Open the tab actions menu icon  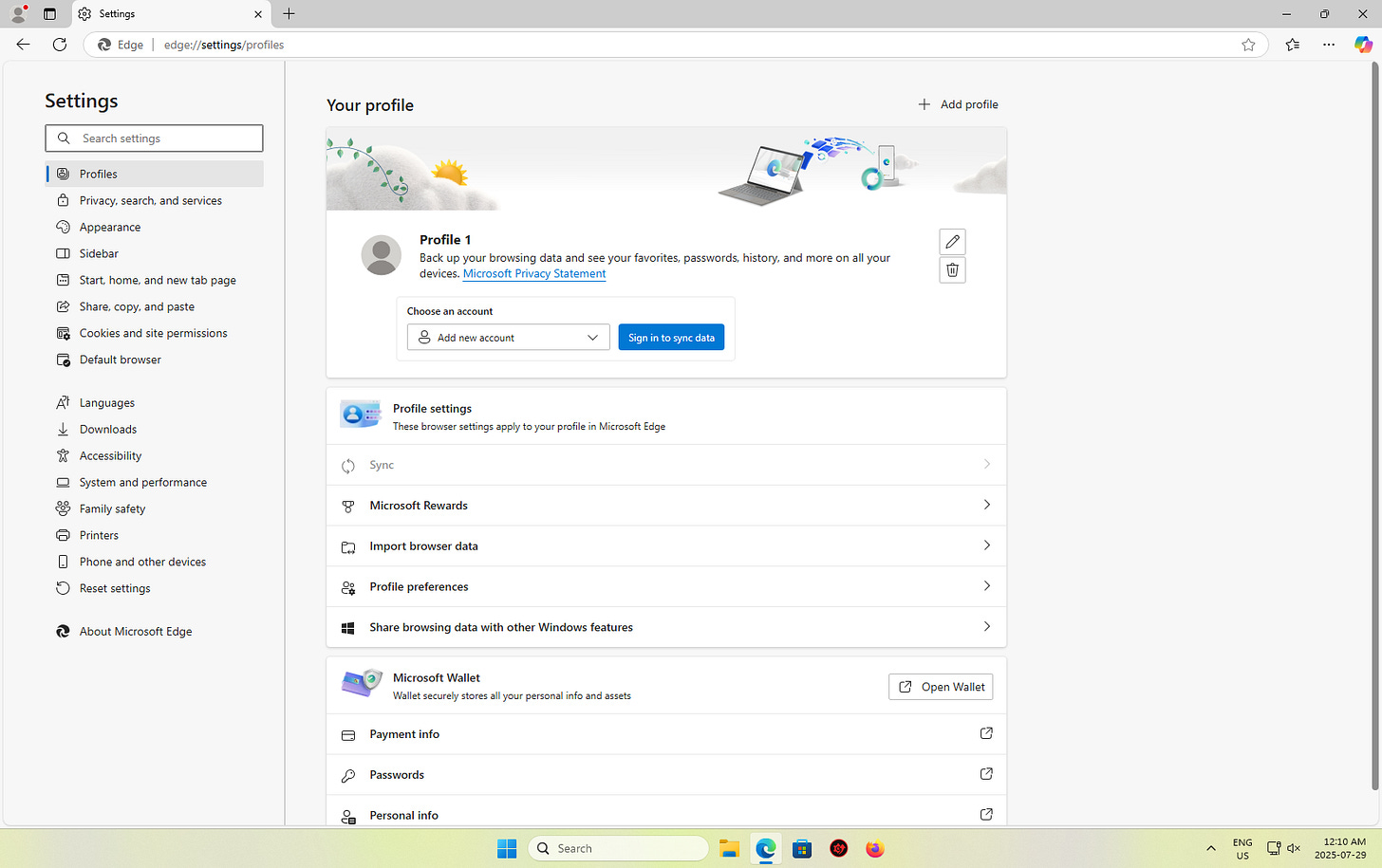(x=49, y=14)
